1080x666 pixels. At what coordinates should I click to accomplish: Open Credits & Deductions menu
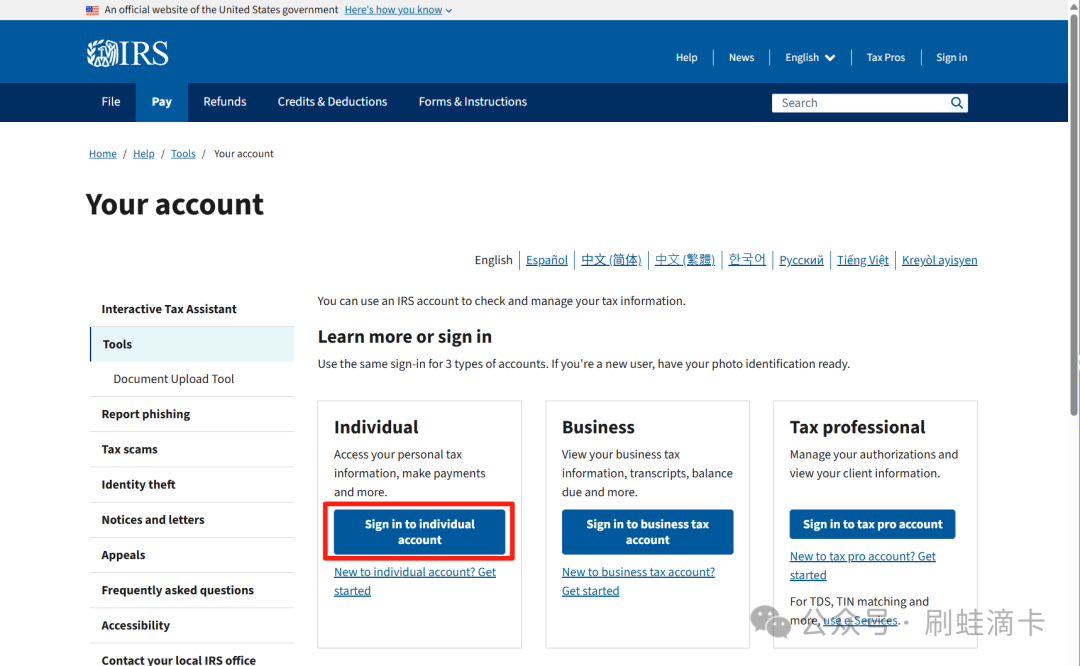(x=332, y=102)
